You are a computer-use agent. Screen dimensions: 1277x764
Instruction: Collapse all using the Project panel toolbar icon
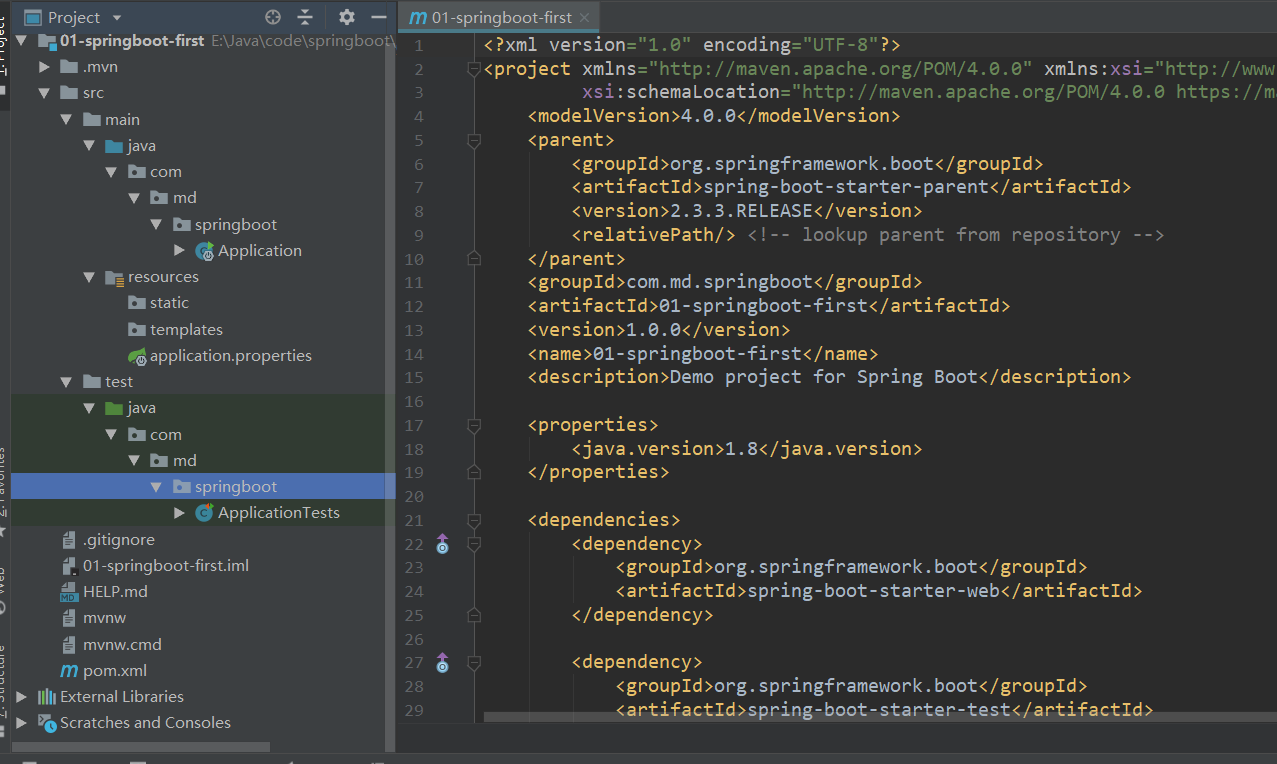click(x=305, y=17)
